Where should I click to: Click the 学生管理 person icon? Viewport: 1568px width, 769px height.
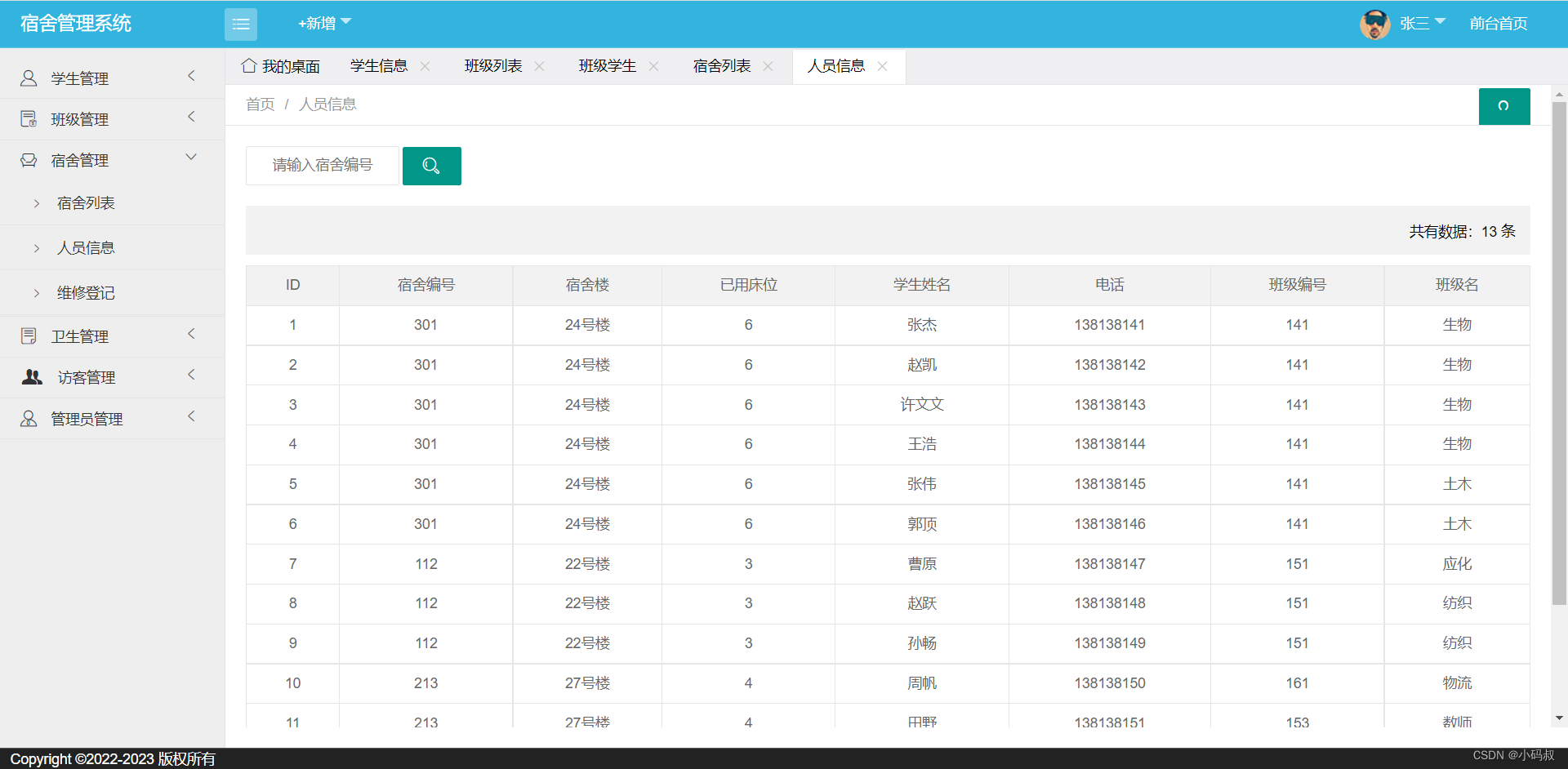pyautogui.click(x=29, y=78)
